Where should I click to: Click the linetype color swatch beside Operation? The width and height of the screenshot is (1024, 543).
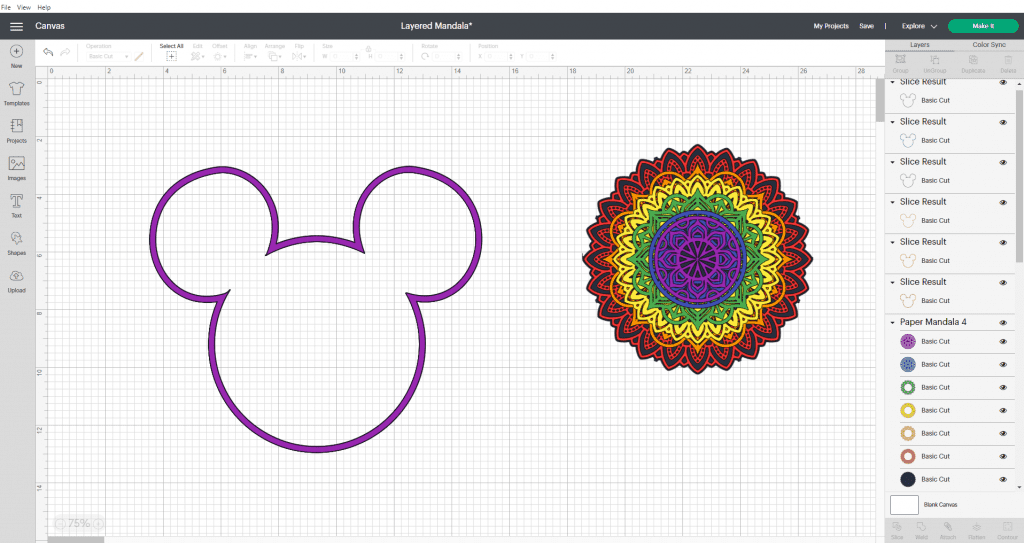pos(138,56)
